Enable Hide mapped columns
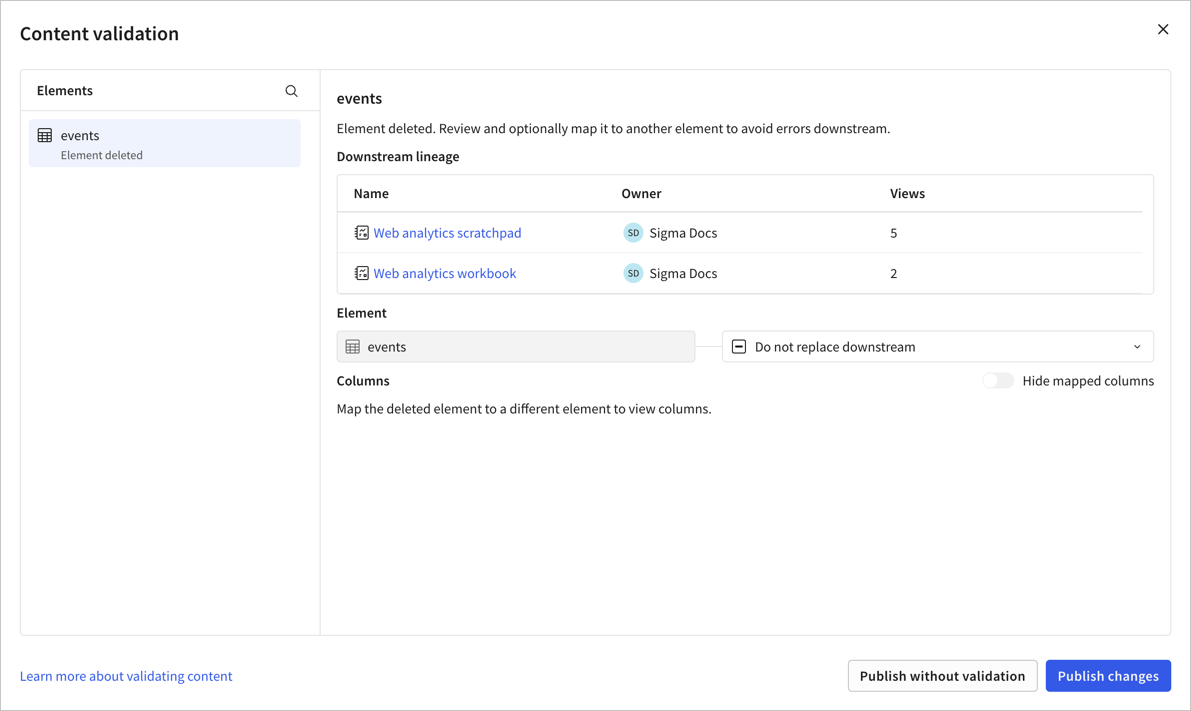Viewport: 1191px width, 711px height. pos(998,380)
